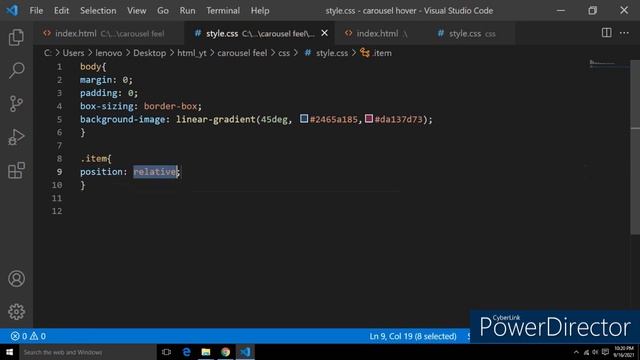Screen dimensions: 640x360
Task: Click the C: breadcrumb root segment
Action: click(x=48, y=53)
